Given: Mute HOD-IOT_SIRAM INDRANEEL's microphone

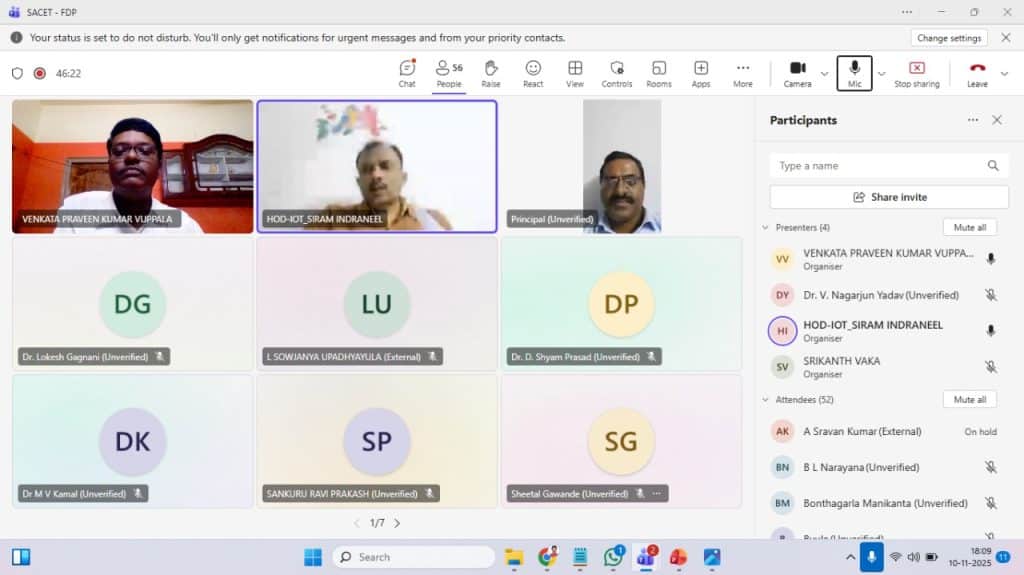Looking at the screenshot, I should [991, 331].
